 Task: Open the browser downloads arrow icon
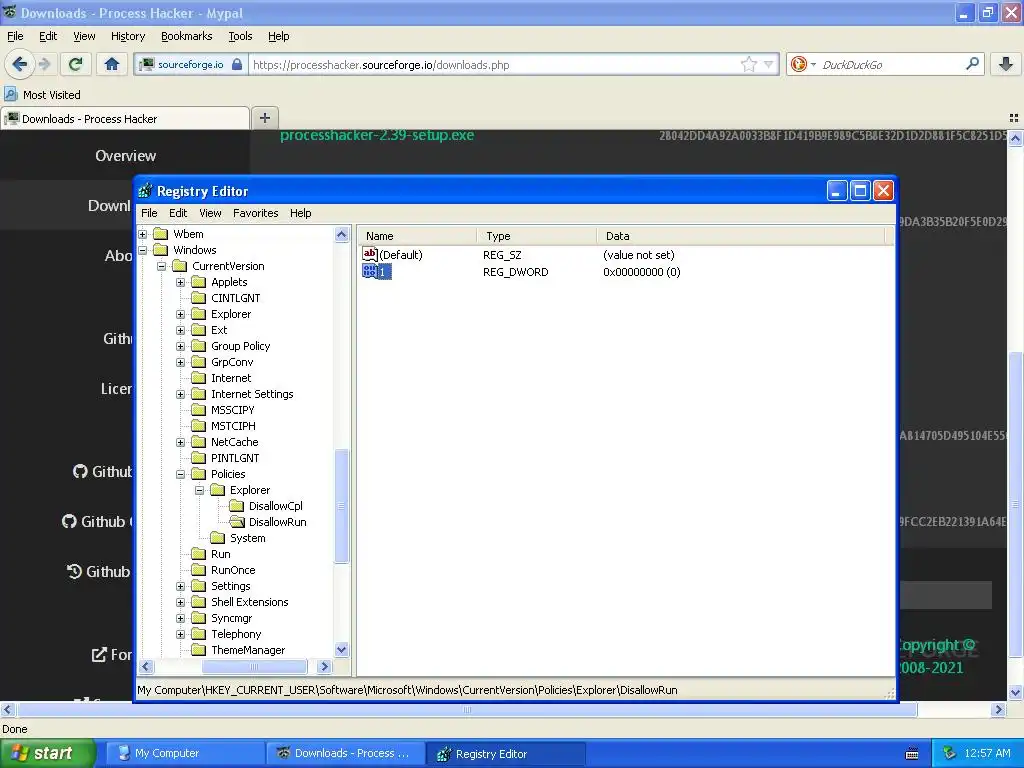click(1006, 64)
